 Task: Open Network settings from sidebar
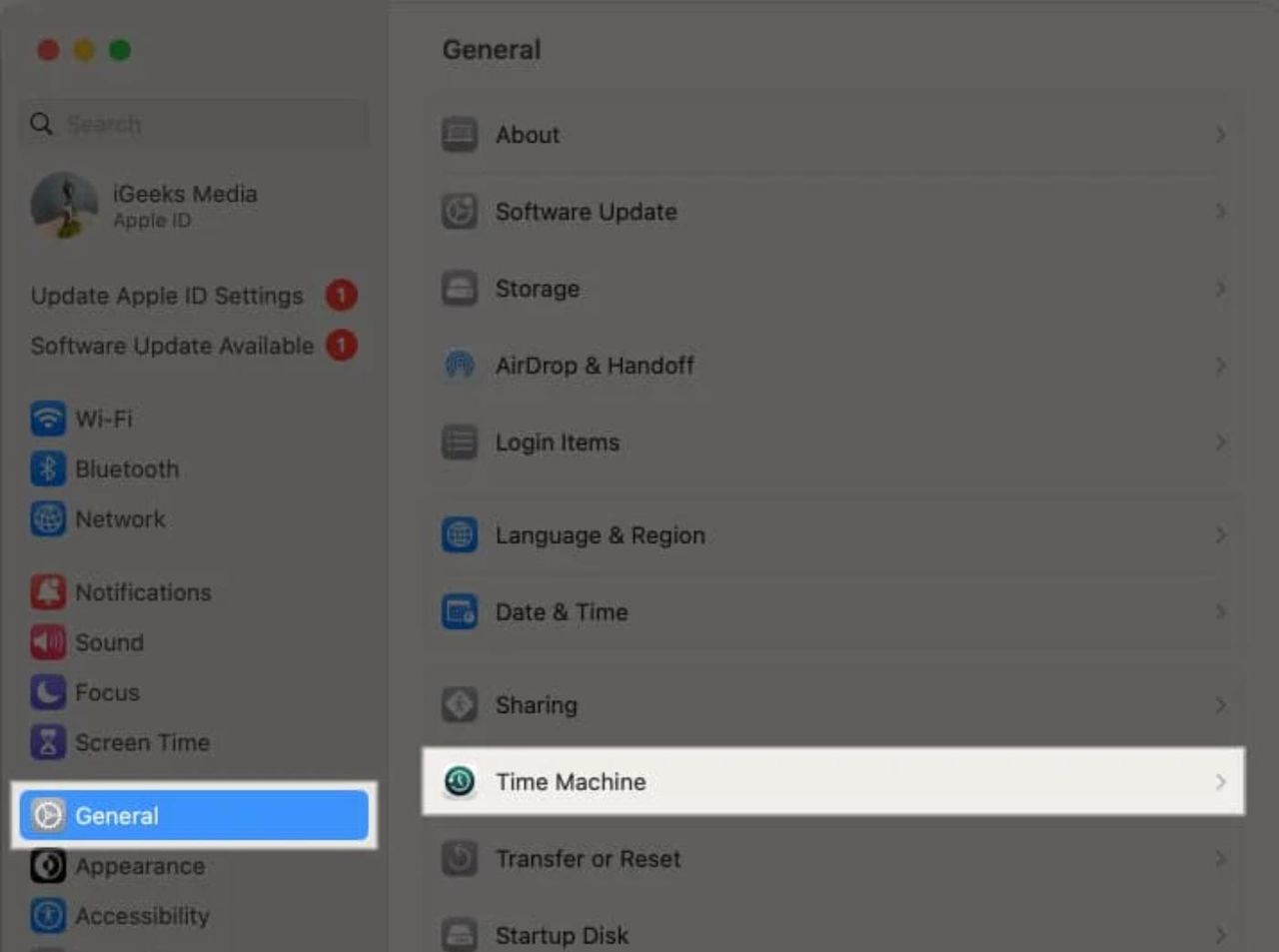[x=120, y=519]
